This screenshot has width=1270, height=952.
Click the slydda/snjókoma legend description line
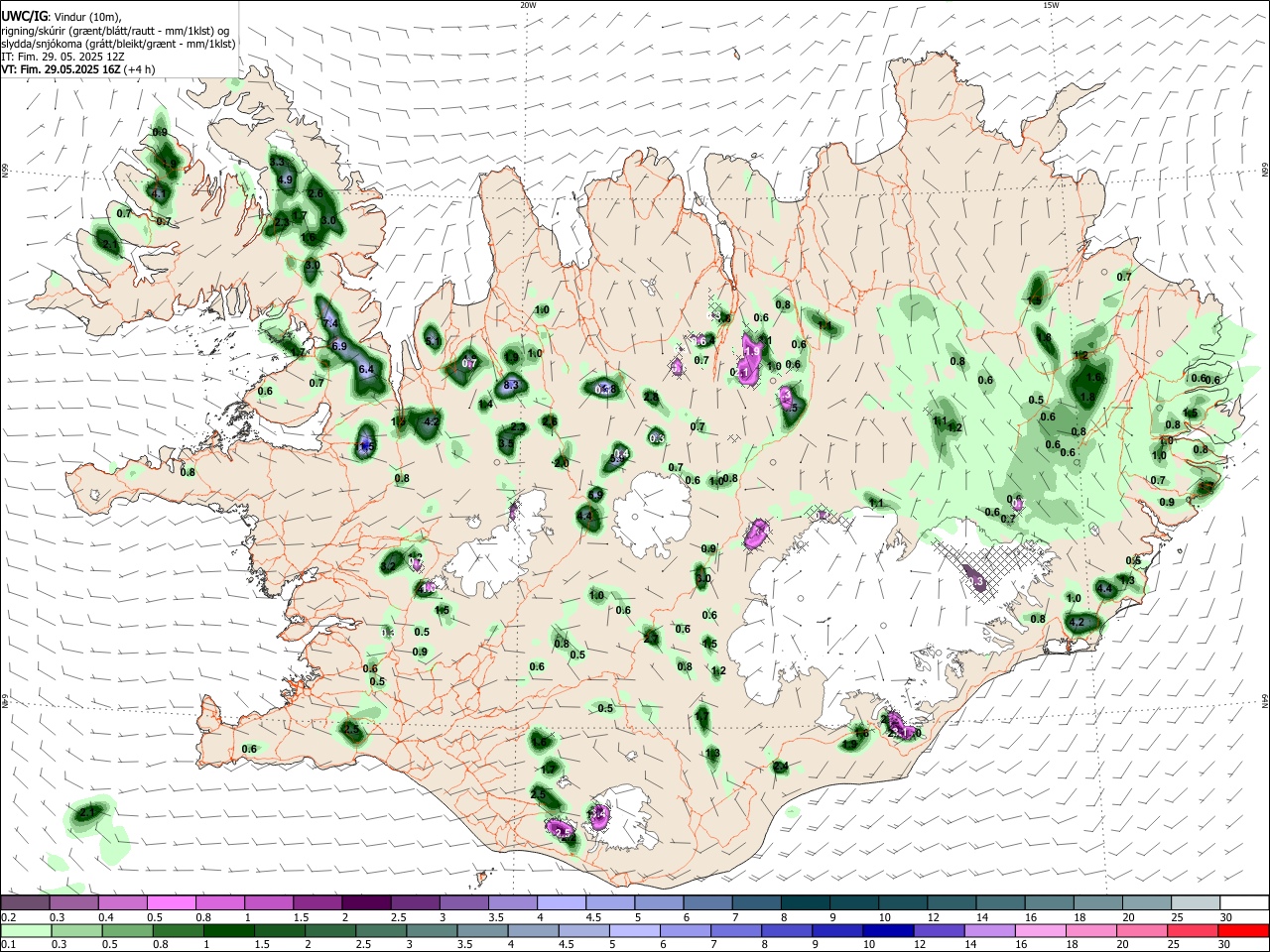tap(118, 44)
